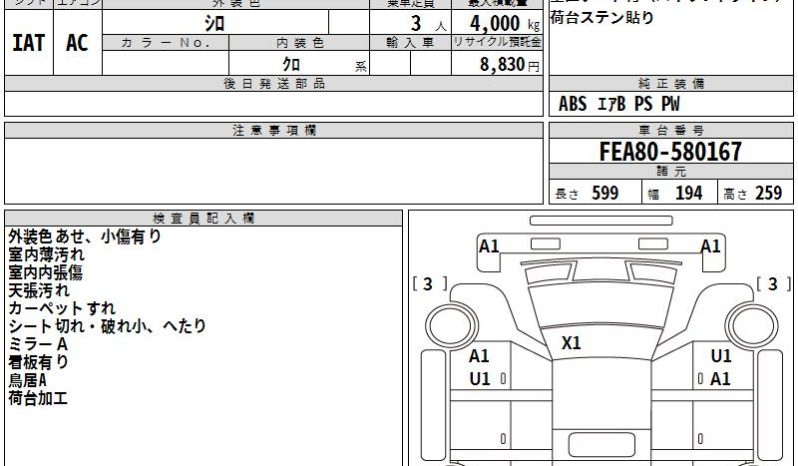Image resolution: width=798 pixels, height=466 pixels.
Task: Click the PW equipment entry
Action: pyautogui.click(x=670, y=104)
